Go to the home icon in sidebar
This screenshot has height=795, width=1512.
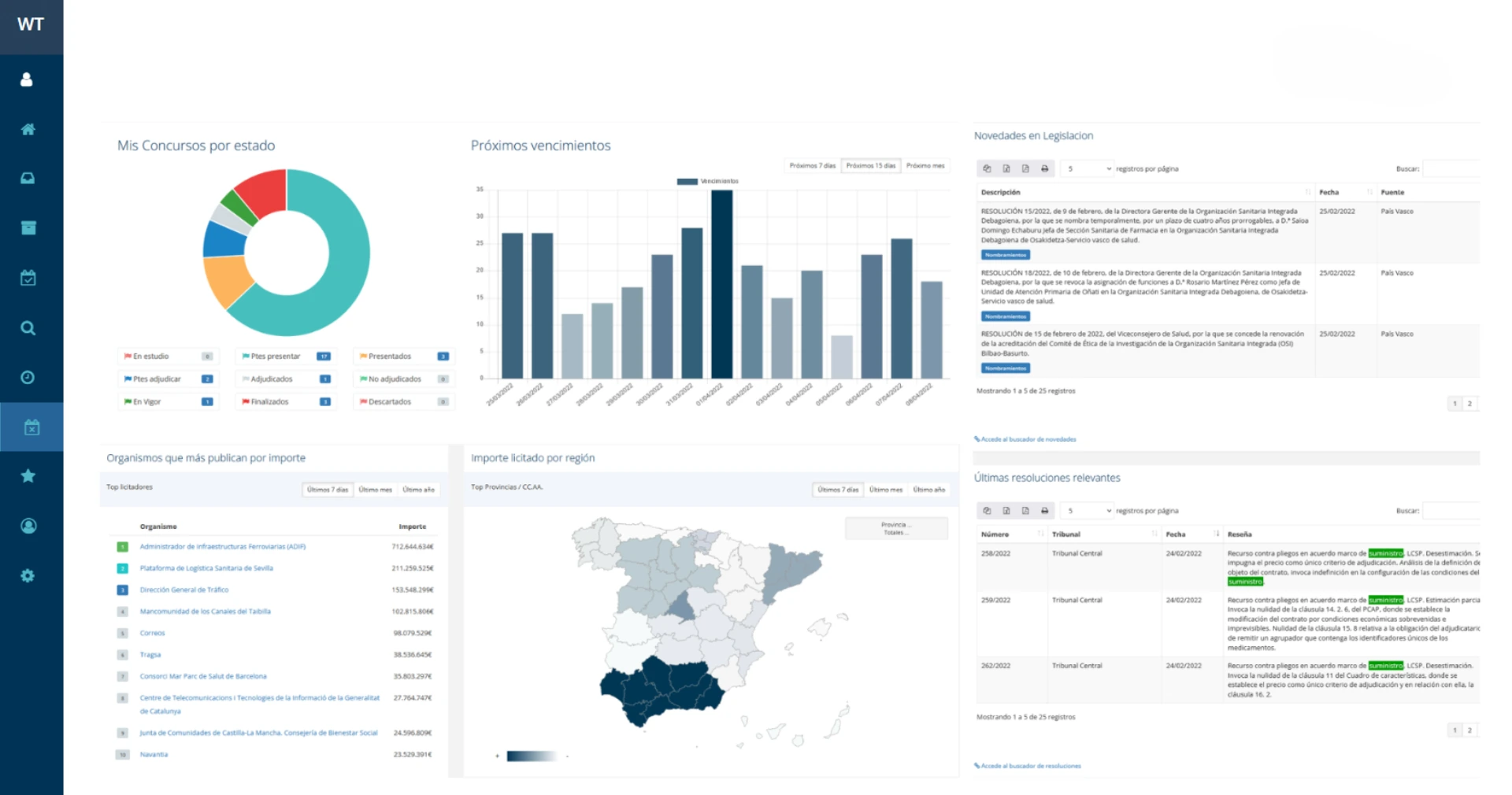click(x=28, y=129)
